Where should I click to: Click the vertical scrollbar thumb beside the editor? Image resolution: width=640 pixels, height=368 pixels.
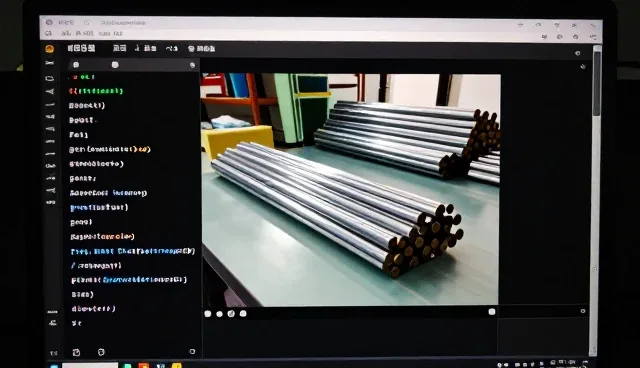click(597, 83)
